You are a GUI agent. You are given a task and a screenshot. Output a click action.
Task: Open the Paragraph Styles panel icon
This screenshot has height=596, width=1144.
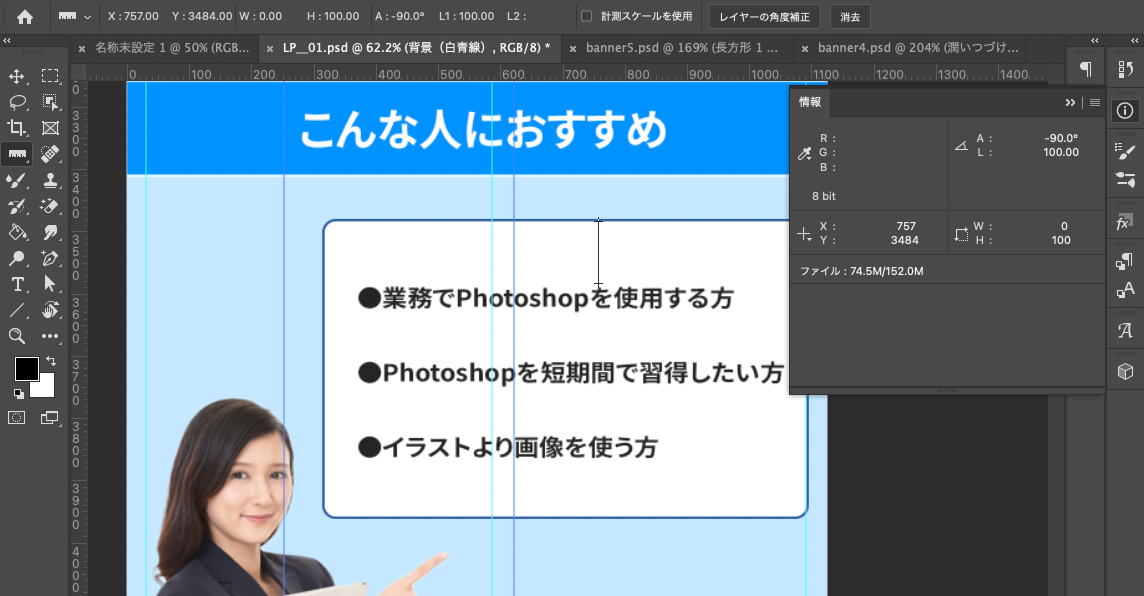[x=1125, y=261]
